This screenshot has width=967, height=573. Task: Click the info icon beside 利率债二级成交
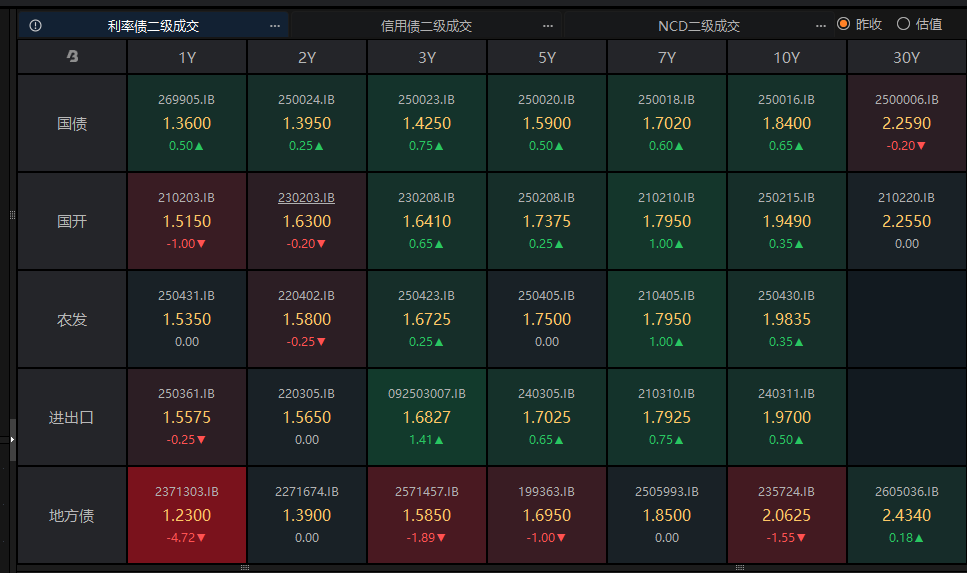35,25
